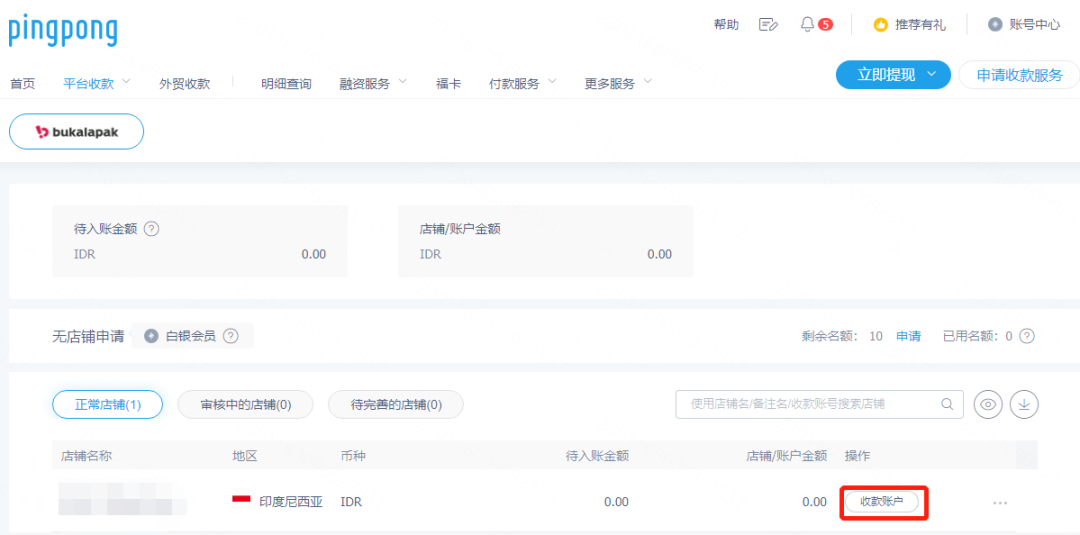
Task: Click help icon next to 待入账金额
Action: pos(152,229)
